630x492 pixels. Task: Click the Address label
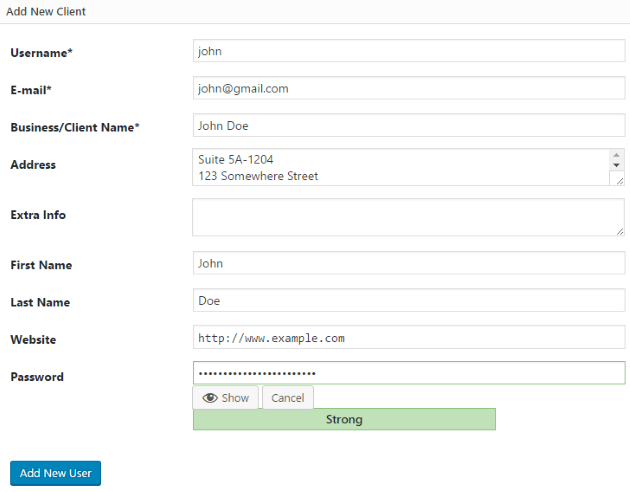pyautogui.click(x=33, y=165)
